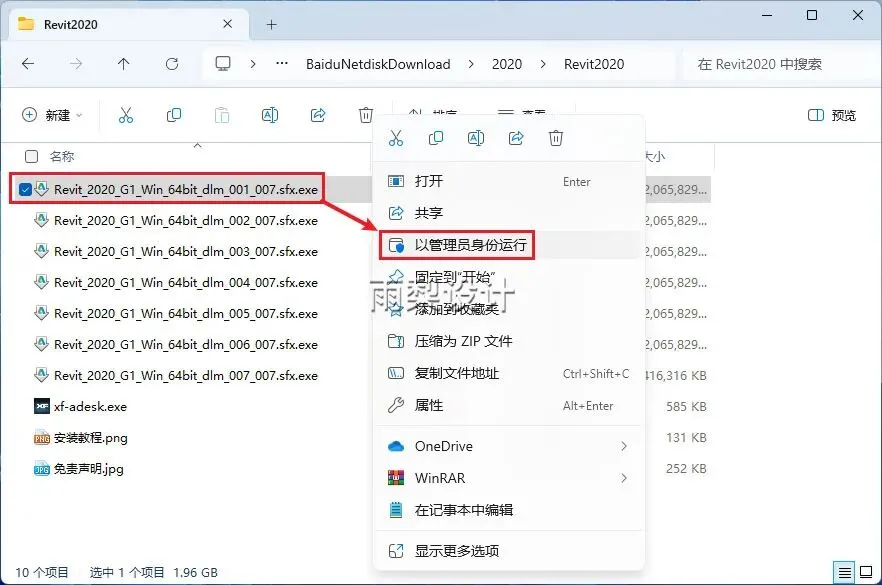Click the chevron after the This PC icon
Viewport: 882px width, 585px height.
253,64
